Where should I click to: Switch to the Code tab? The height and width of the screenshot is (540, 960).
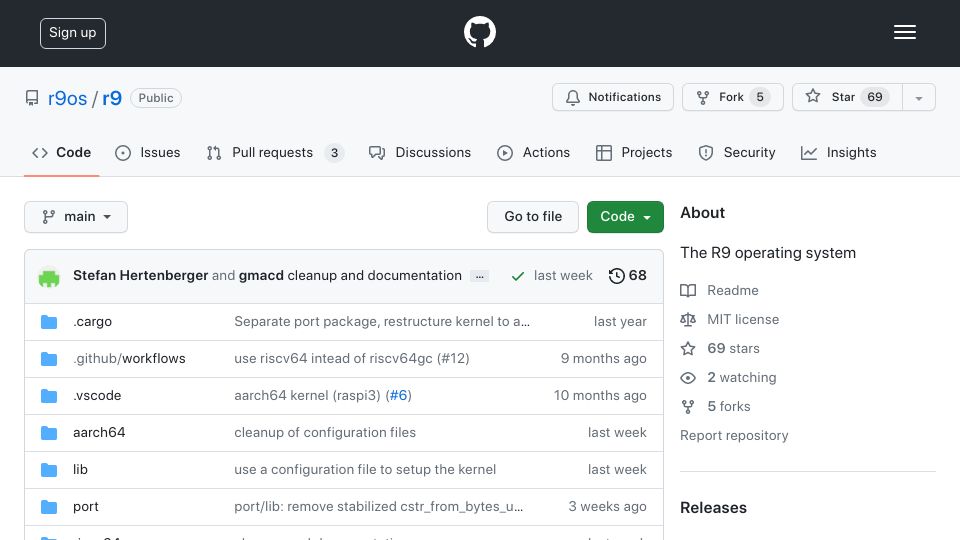coord(62,152)
